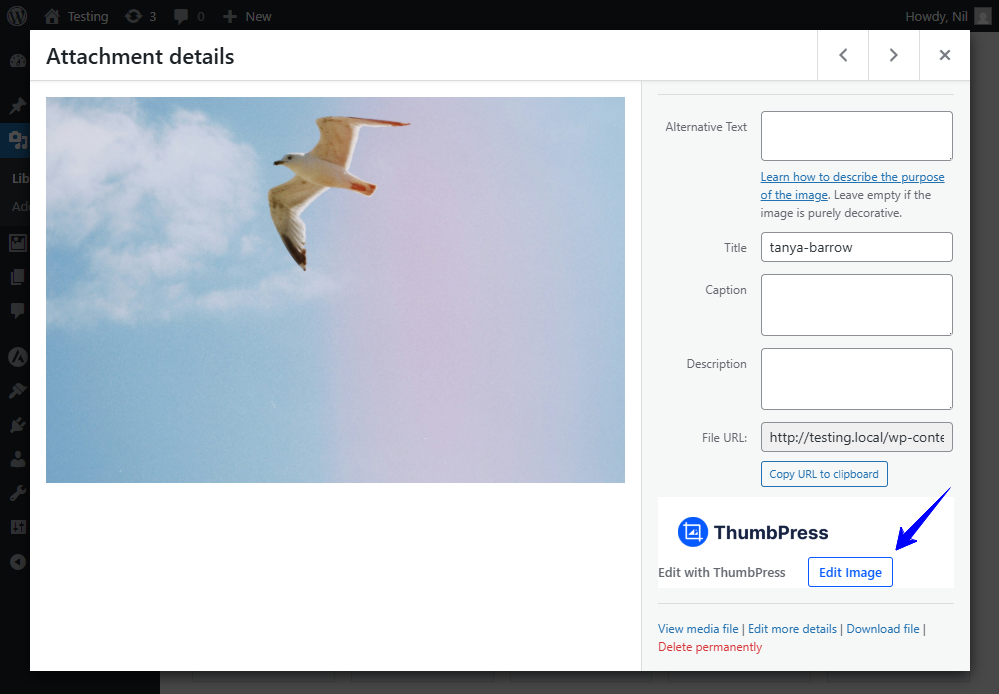This screenshot has height=694, width=999.
Task: Select the File URL field
Action: tap(856, 437)
